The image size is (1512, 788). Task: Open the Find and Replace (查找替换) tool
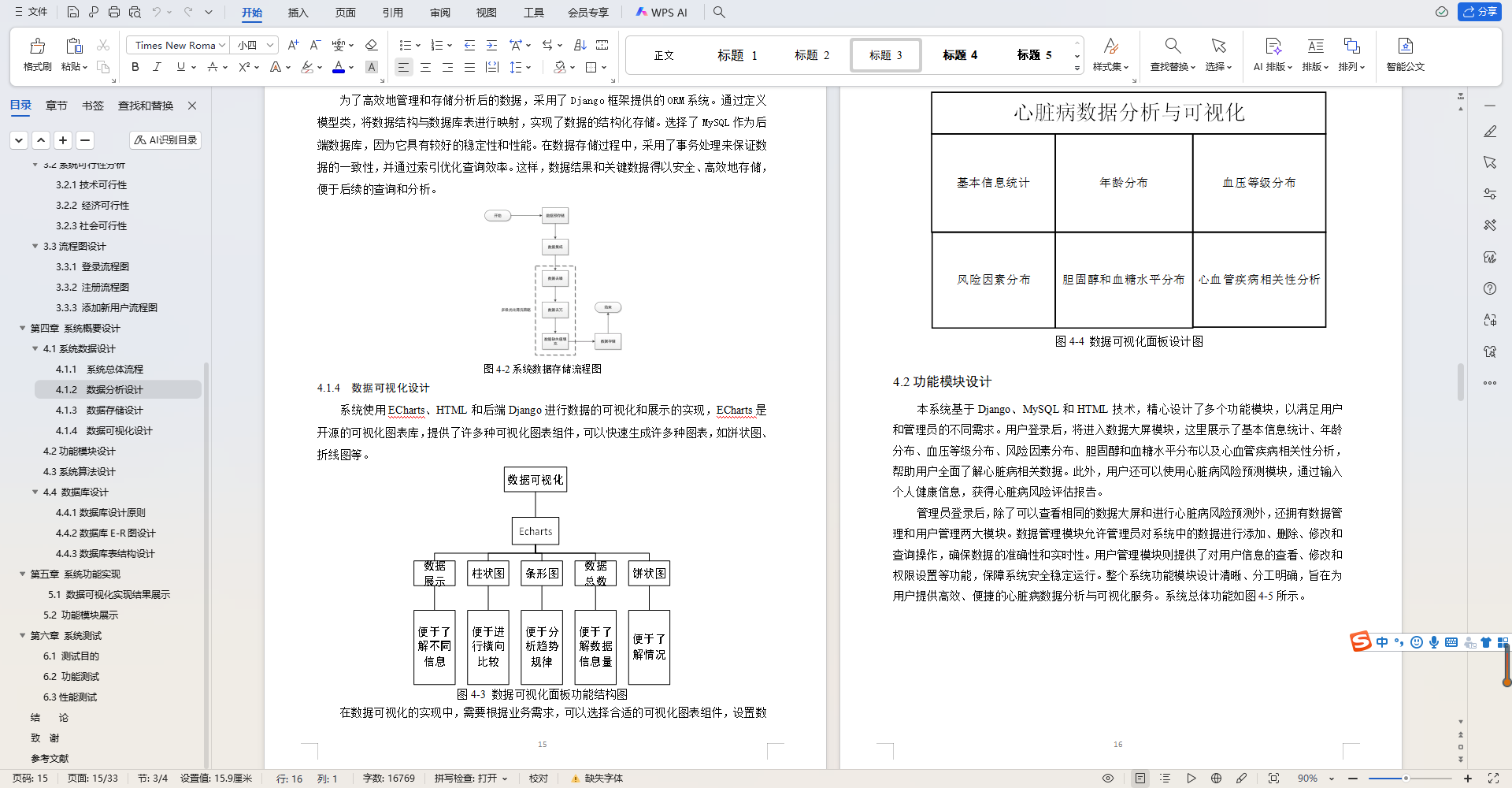1173,54
